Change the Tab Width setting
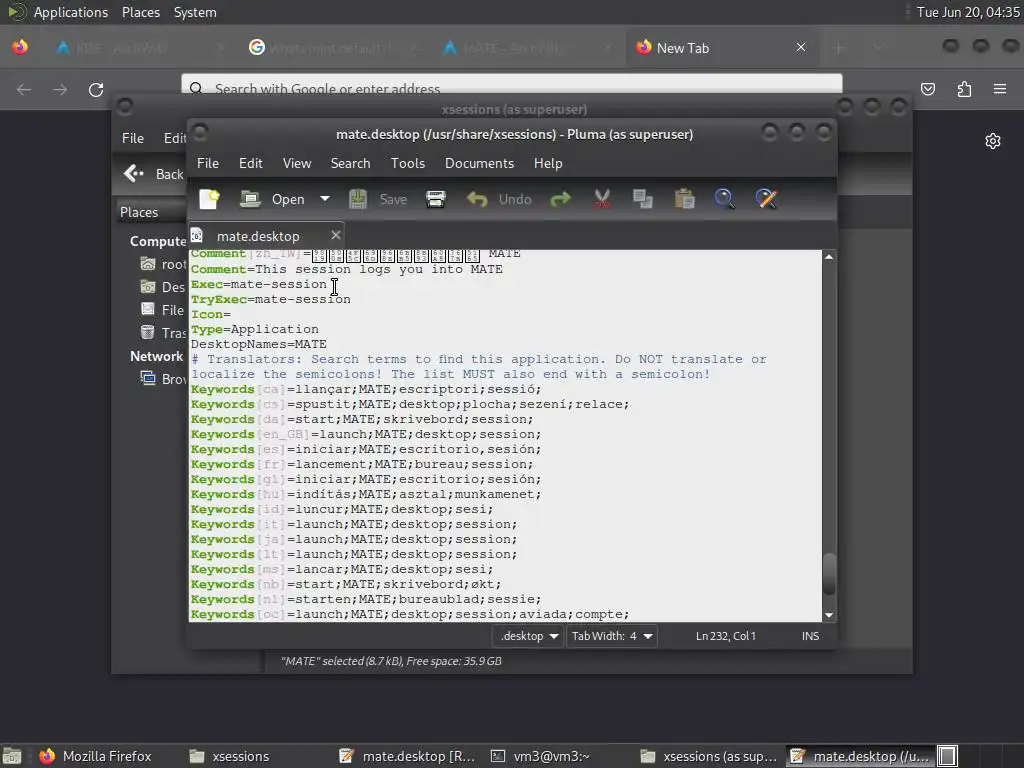The image size is (1024, 768). coord(611,636)
